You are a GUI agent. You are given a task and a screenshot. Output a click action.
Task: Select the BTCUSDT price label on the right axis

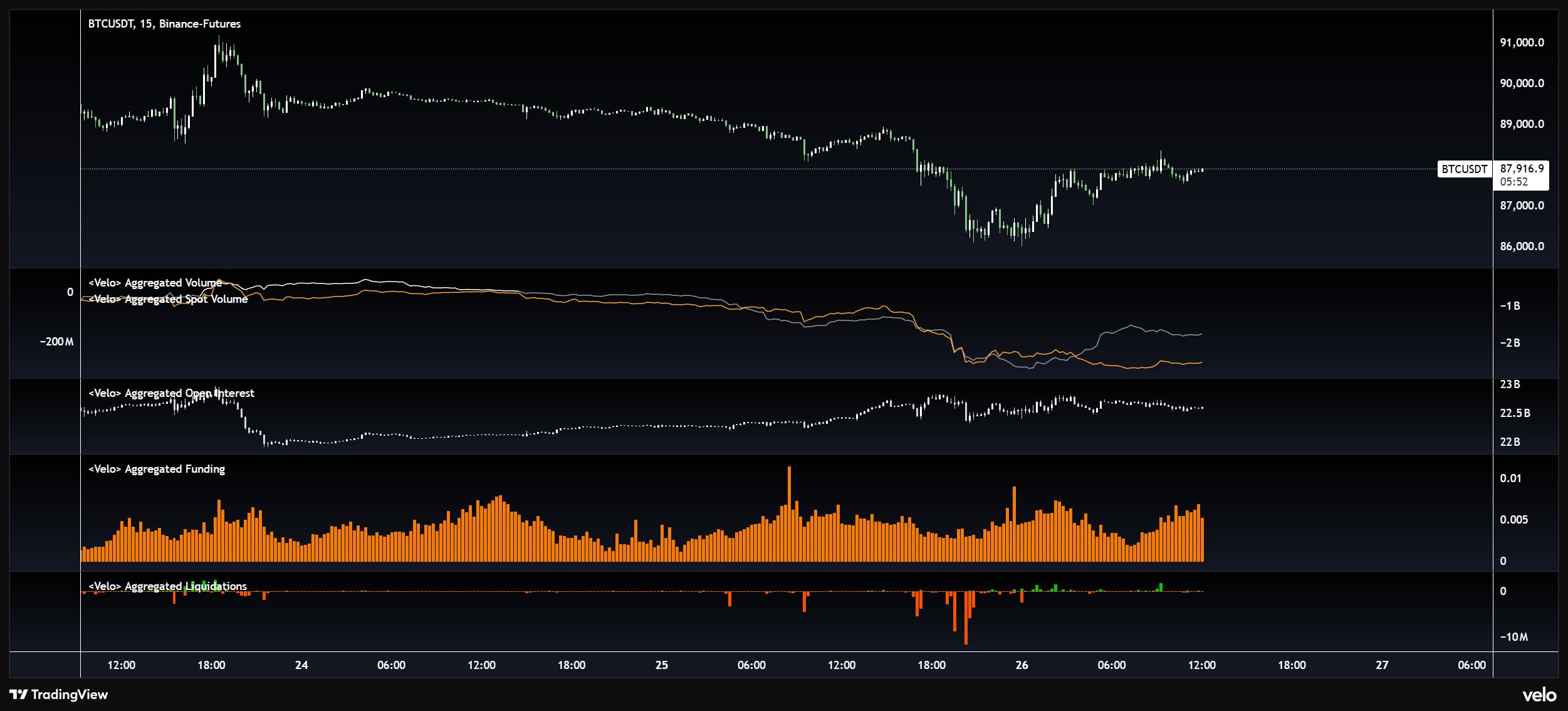point(1463,169)
